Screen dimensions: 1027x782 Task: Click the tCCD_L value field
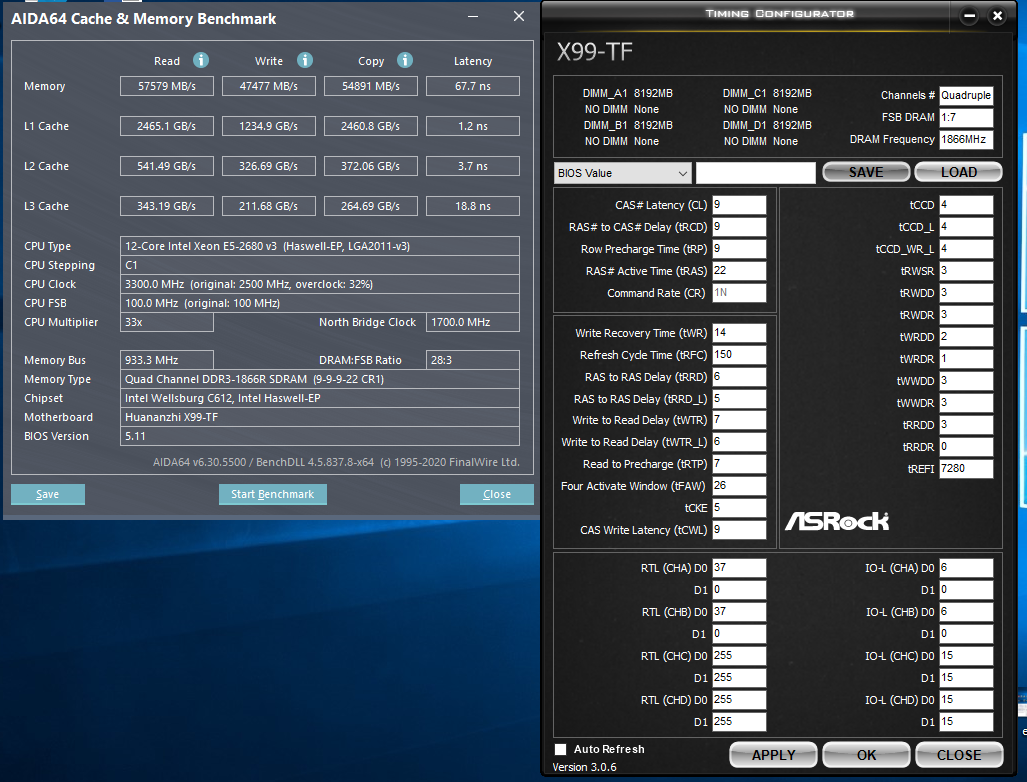point(966,227)
